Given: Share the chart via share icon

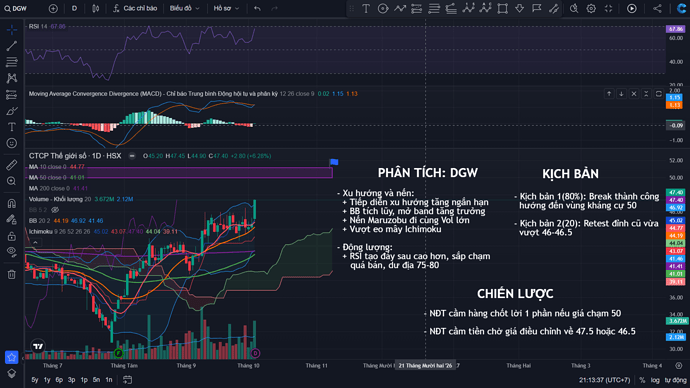Looking at the screenshot, I should pos(657,8).
